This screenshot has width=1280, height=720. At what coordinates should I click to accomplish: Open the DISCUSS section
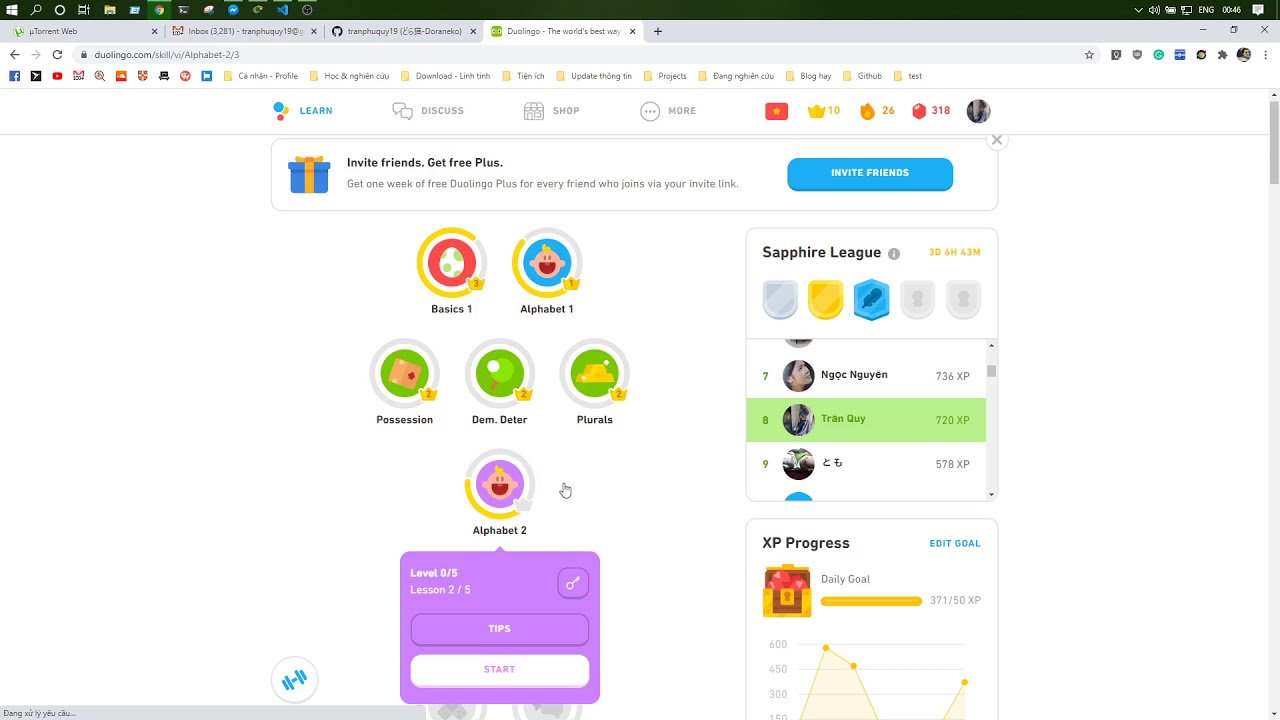(x=428, y=111)
